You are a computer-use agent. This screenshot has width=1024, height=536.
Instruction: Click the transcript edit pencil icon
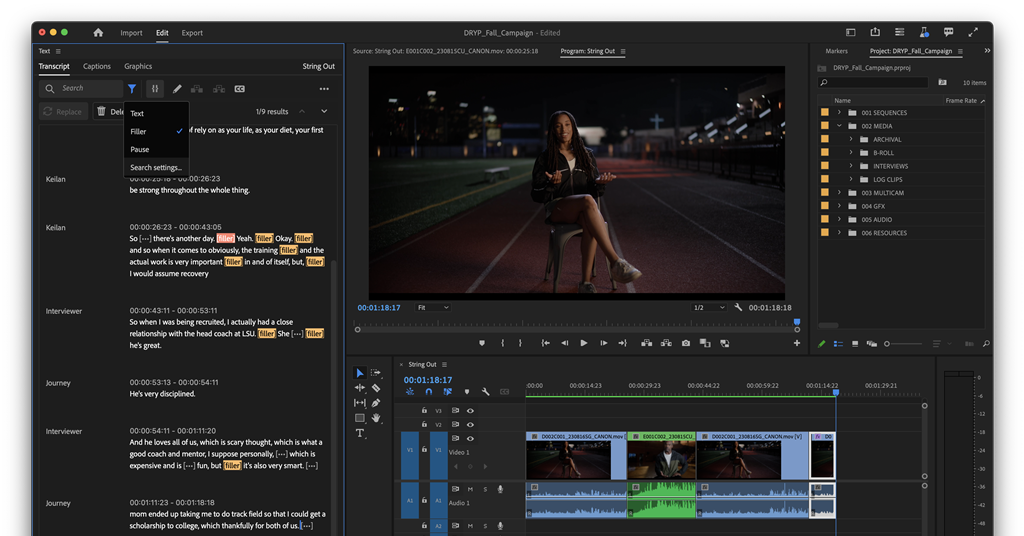pos(177,89)
